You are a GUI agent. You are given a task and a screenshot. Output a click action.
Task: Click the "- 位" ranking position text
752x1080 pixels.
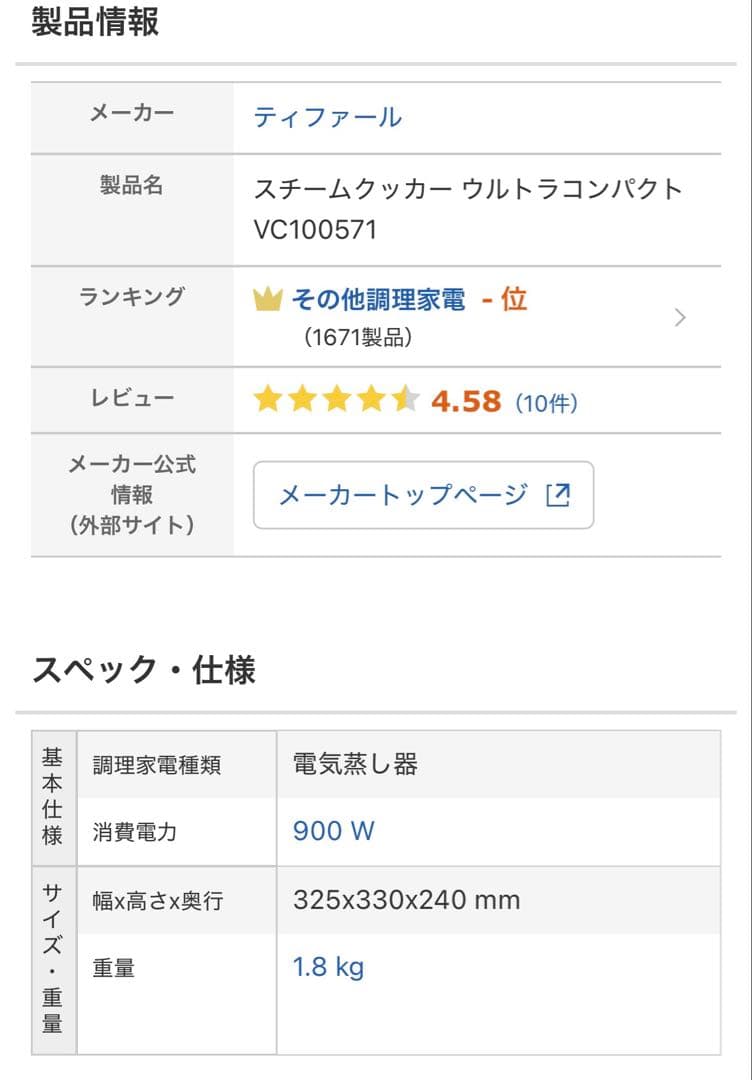tap(504, 299)
